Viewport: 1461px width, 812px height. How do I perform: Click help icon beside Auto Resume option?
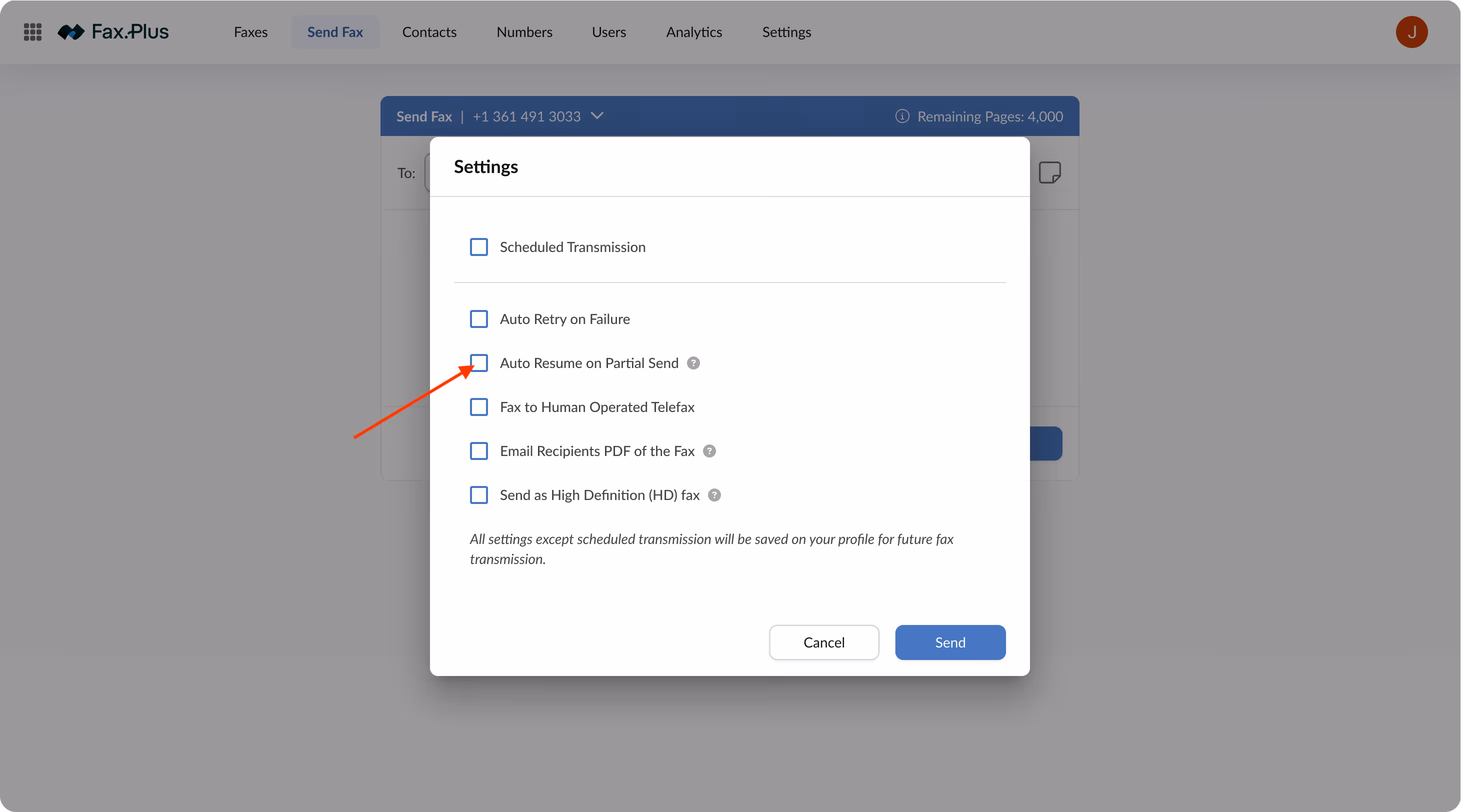pos(693,363)
